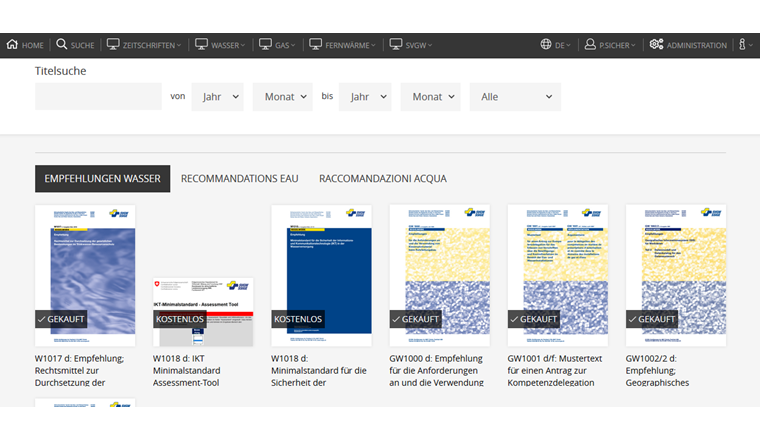Expand the Gas menu
This screenshot has height=440, width=760.
click(280, 45)
